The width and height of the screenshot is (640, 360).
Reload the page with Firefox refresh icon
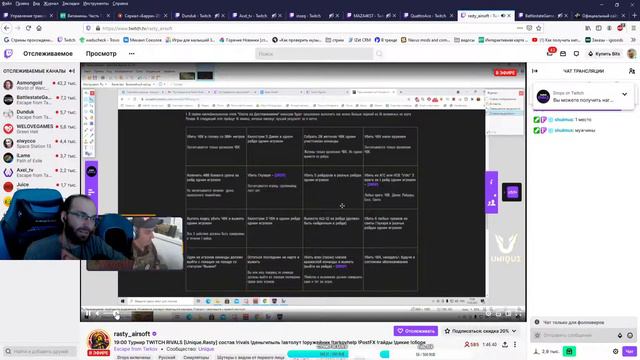click(28, 28)
